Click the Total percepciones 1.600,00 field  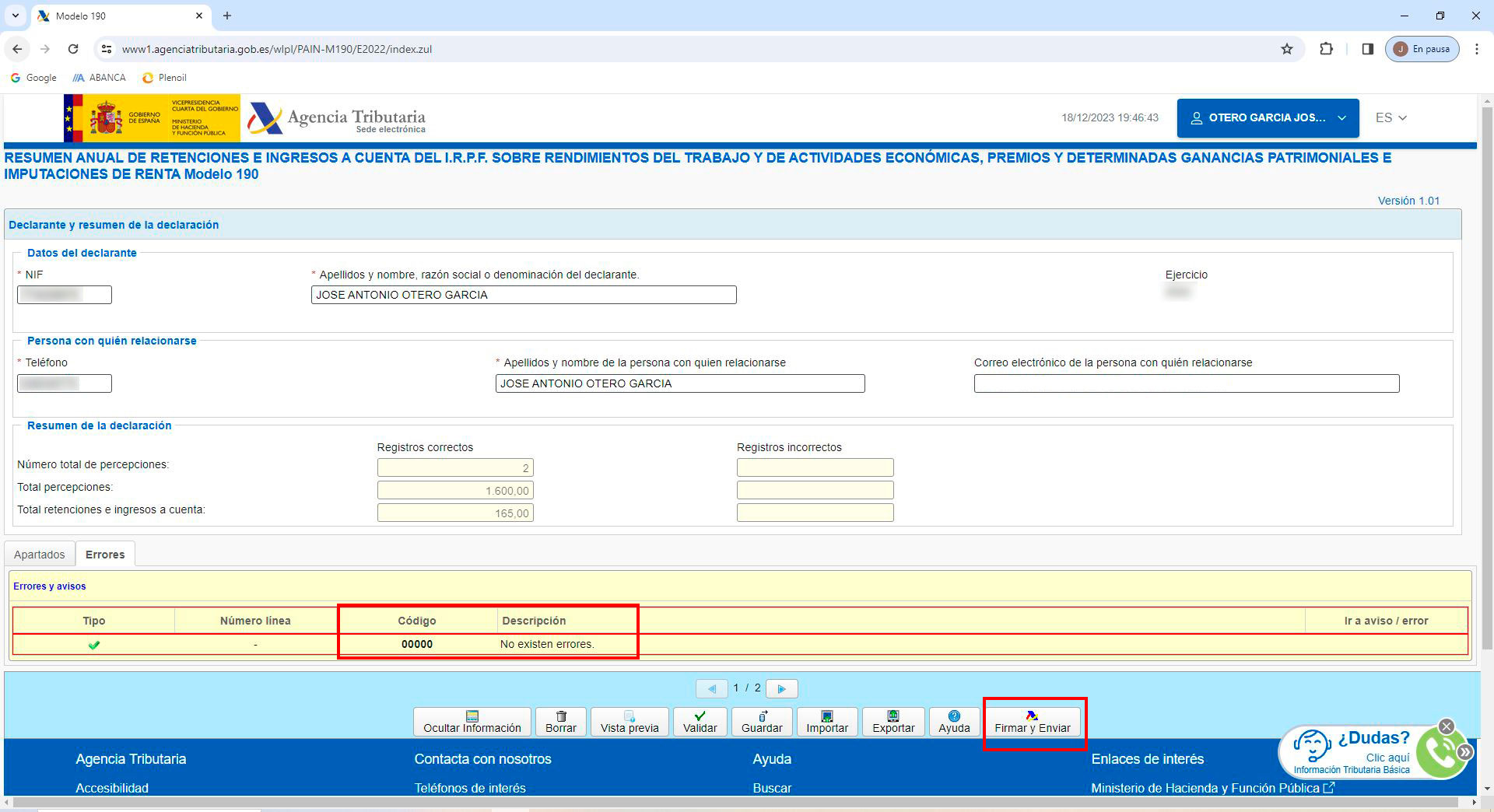[455, 491]
